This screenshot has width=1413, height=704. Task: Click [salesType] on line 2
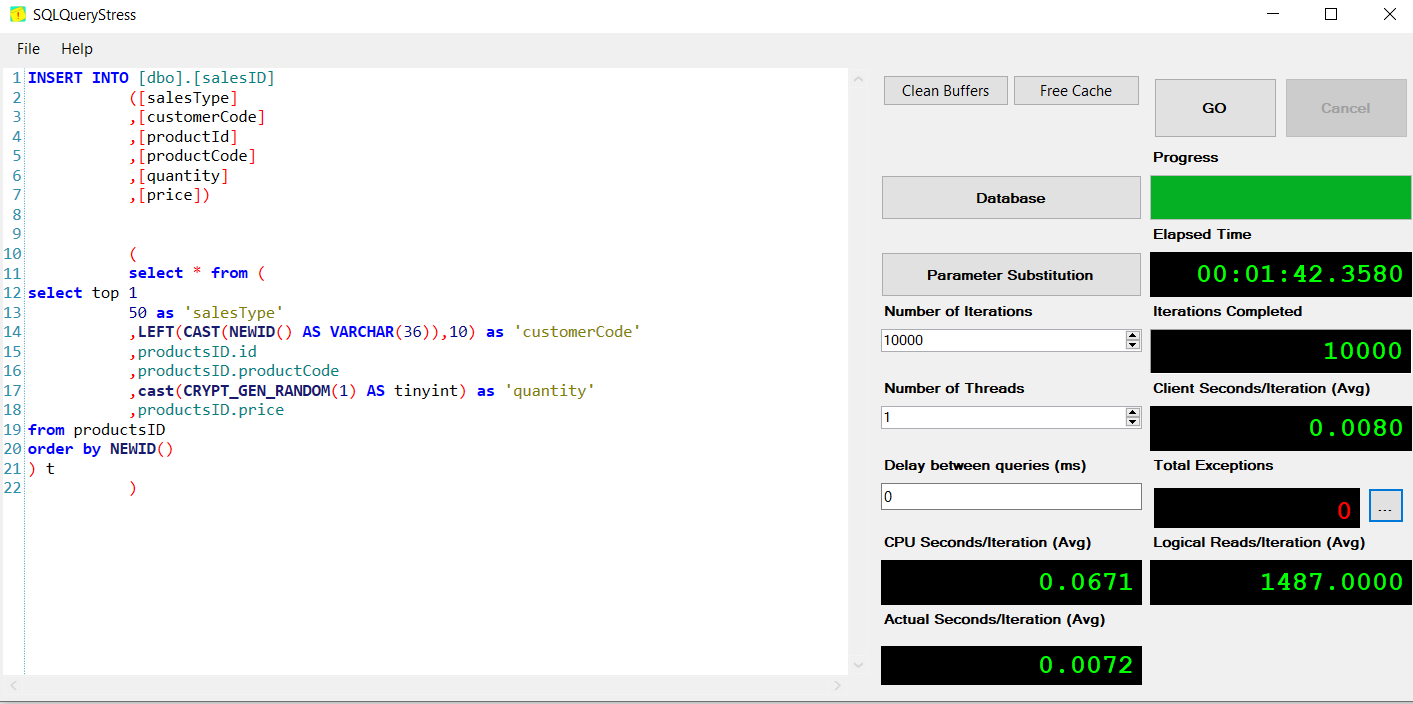click(x=188, y=98)
